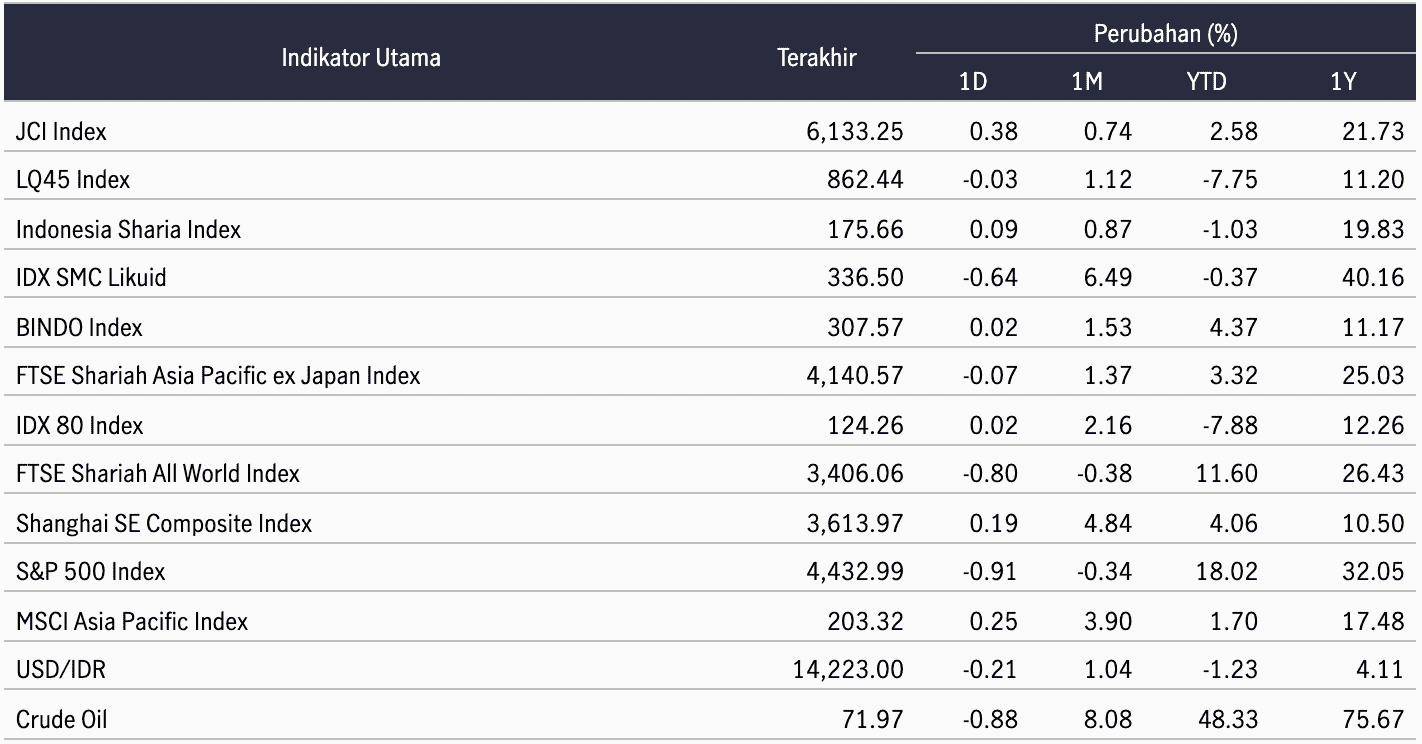1422x744 pixels.
Task: Select the JCI Index row label
Action: 61,131
